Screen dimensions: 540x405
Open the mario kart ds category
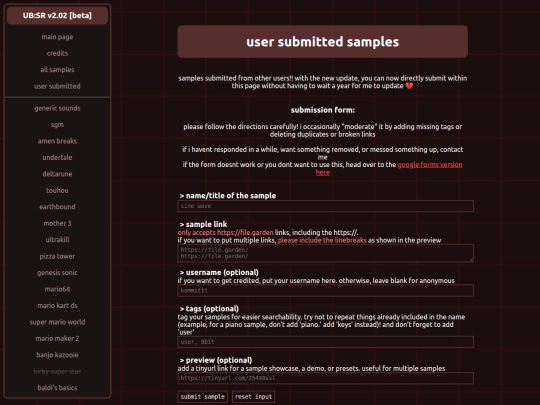click(x=57, y=305)
